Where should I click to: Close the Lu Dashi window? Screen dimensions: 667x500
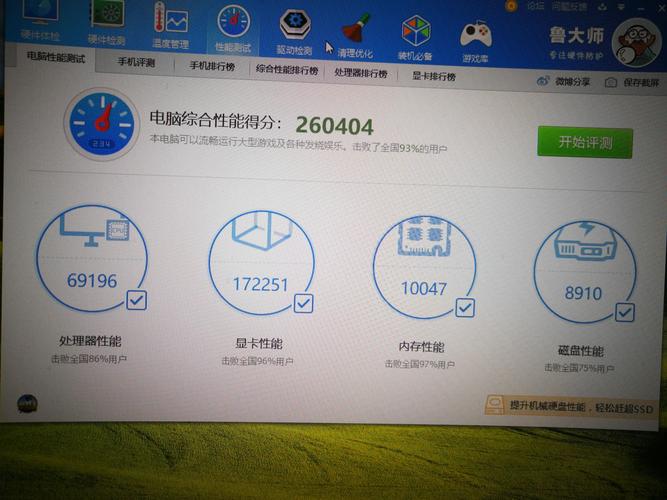click(662, 9)
